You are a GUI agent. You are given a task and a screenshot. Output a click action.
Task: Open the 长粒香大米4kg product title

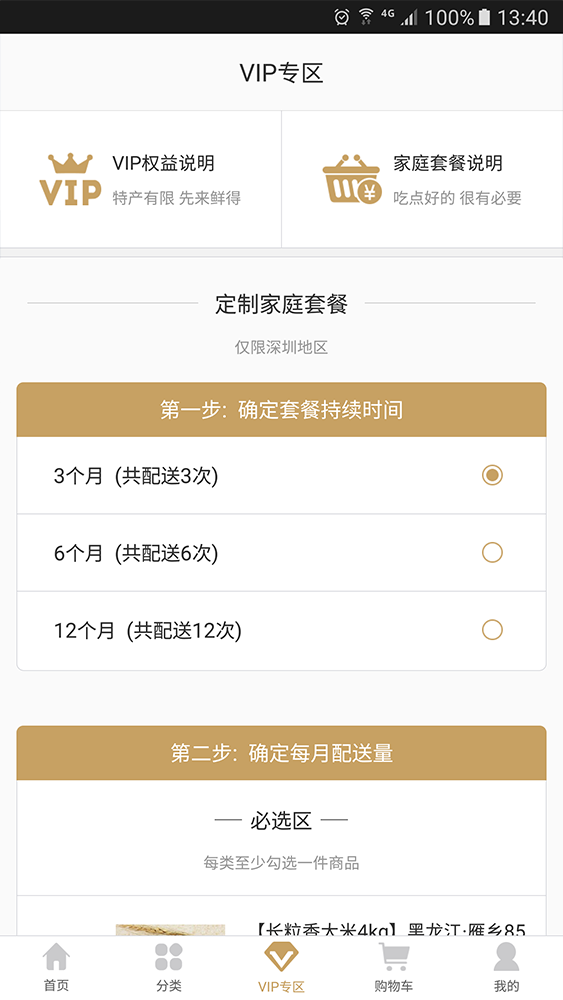tap(390, 930)
